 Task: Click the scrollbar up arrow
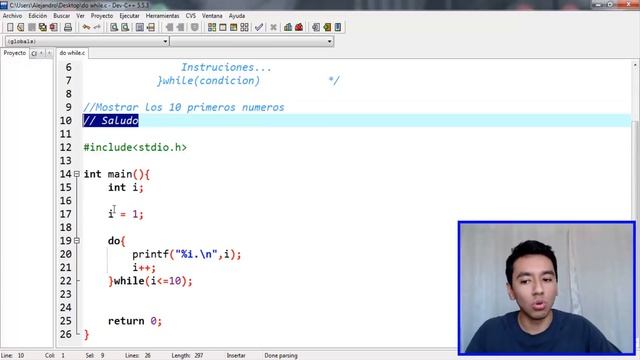635,65
